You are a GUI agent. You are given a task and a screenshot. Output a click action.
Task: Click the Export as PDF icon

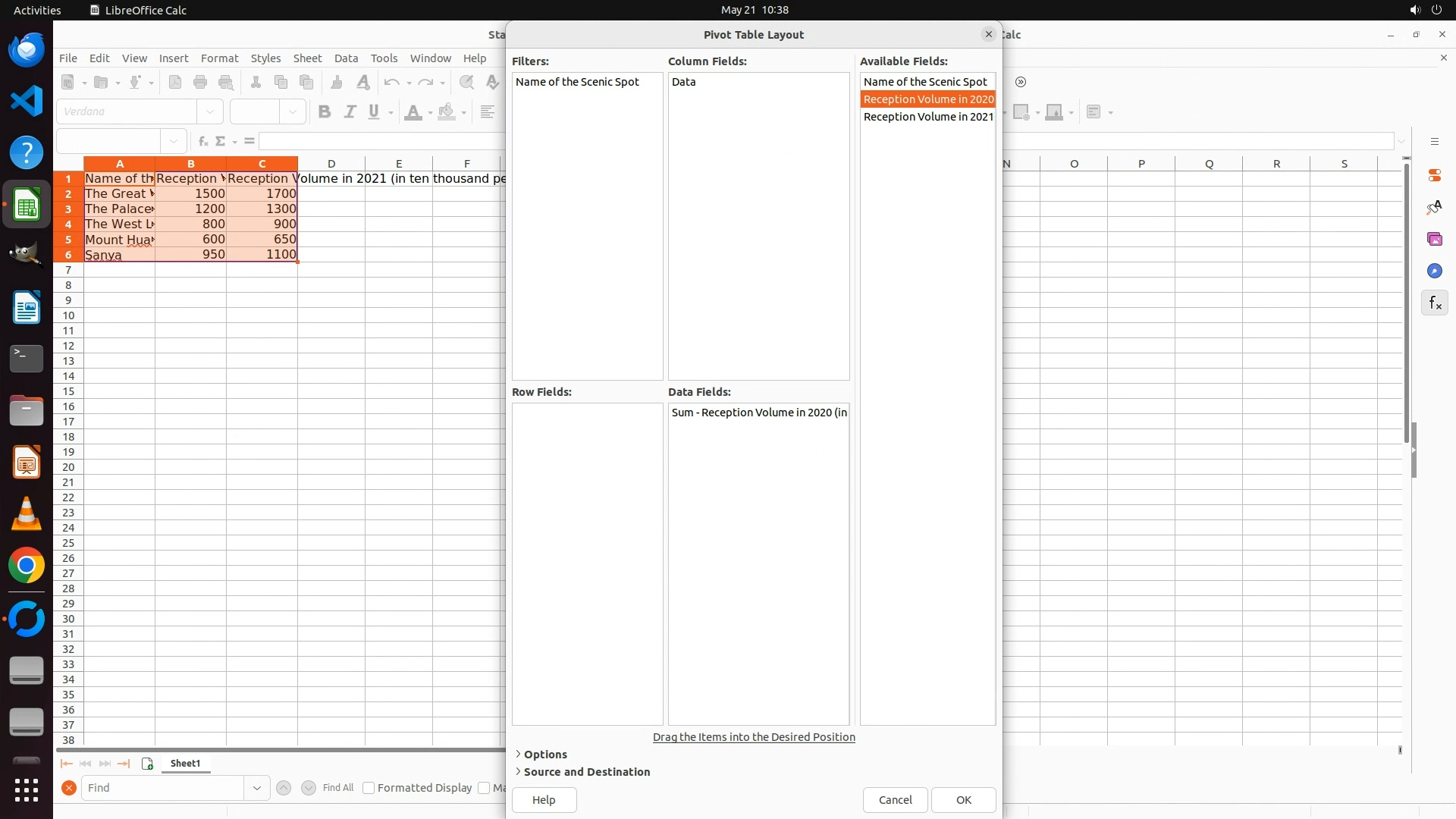(x=175, y=83)
